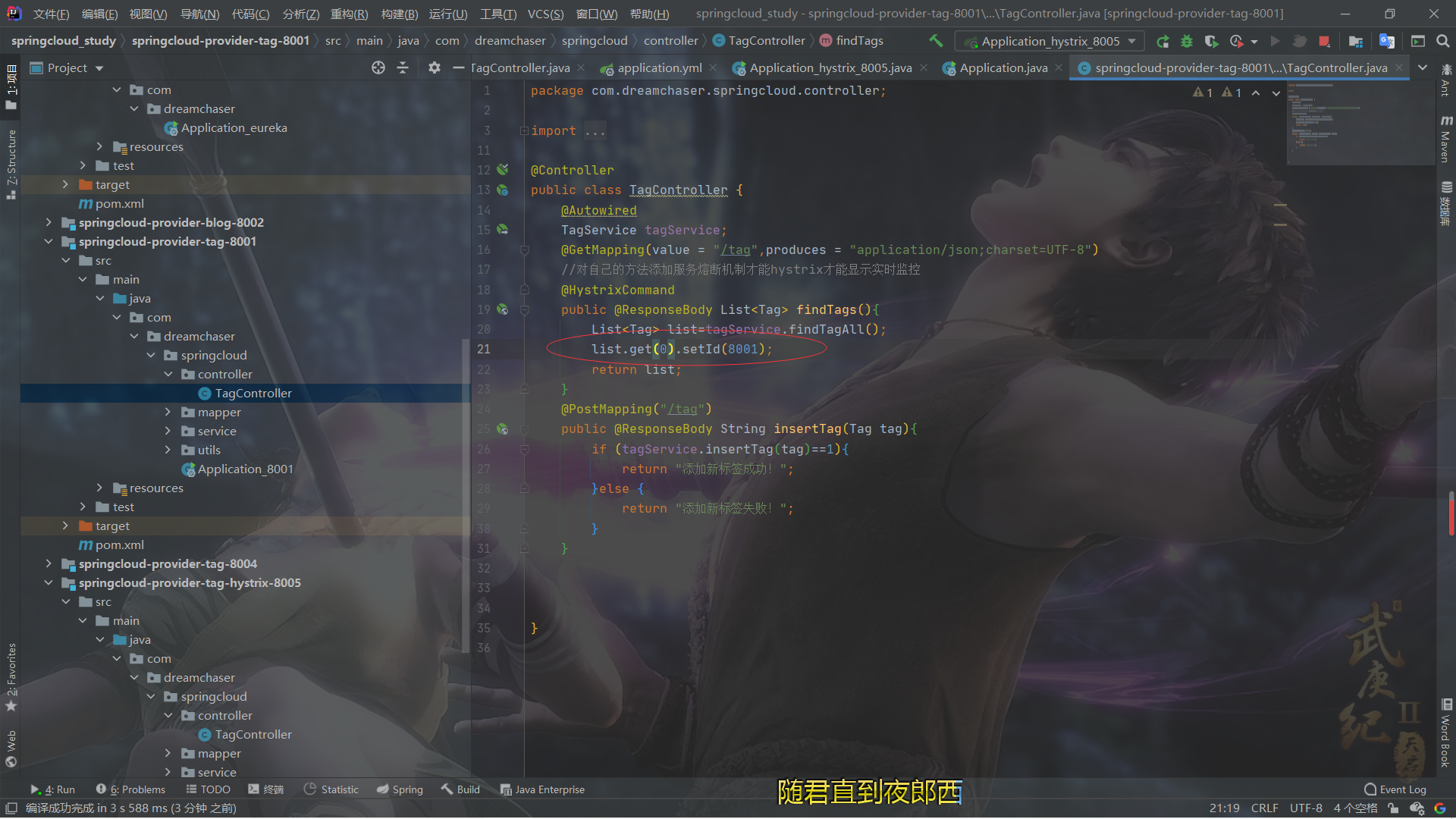Screen dimensions: 1456x819
Task: Switch to application.yml editor tab
Action: click(x=659, y=68)
